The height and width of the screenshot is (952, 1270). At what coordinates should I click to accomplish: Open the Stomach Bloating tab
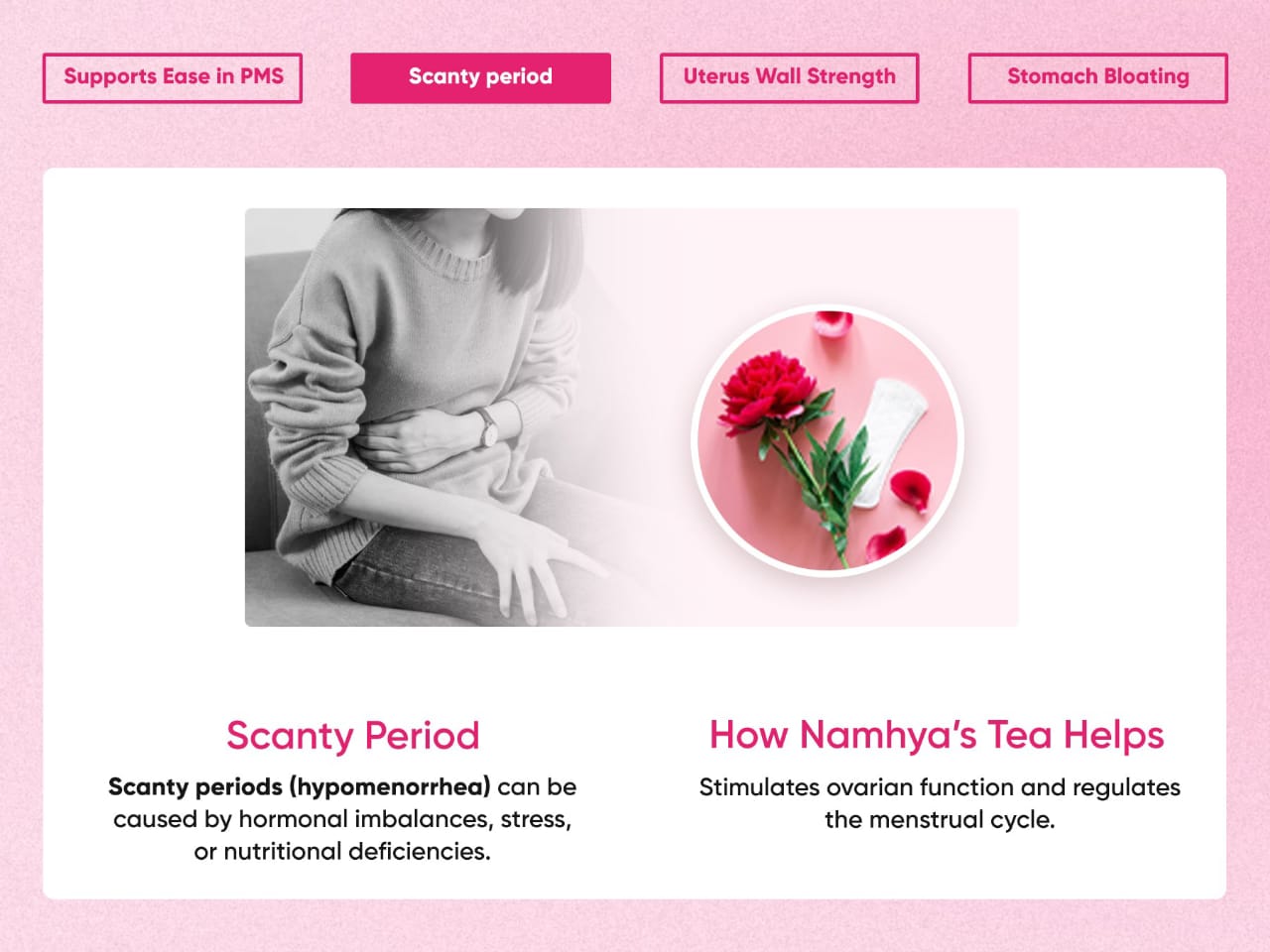pyautogui.click(x=1097, y=77)
